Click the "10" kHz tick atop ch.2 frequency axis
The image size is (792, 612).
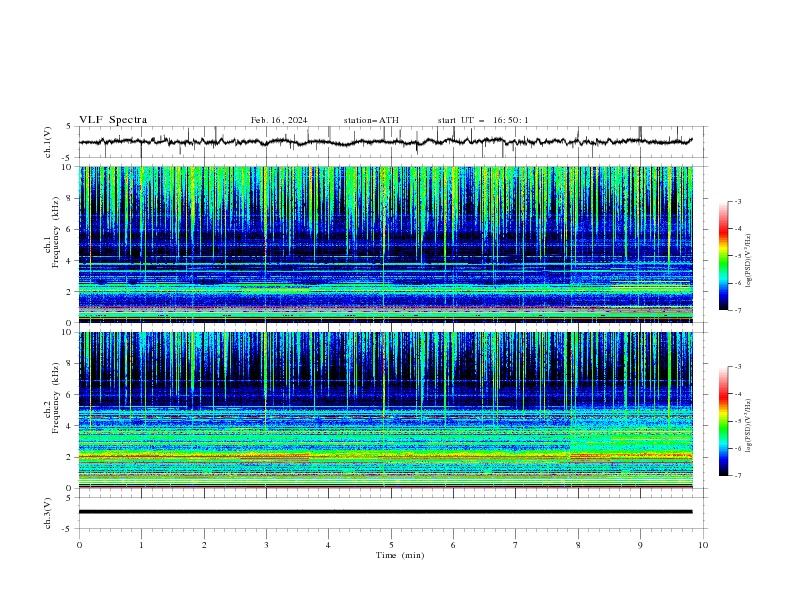[x=68, y=332]
